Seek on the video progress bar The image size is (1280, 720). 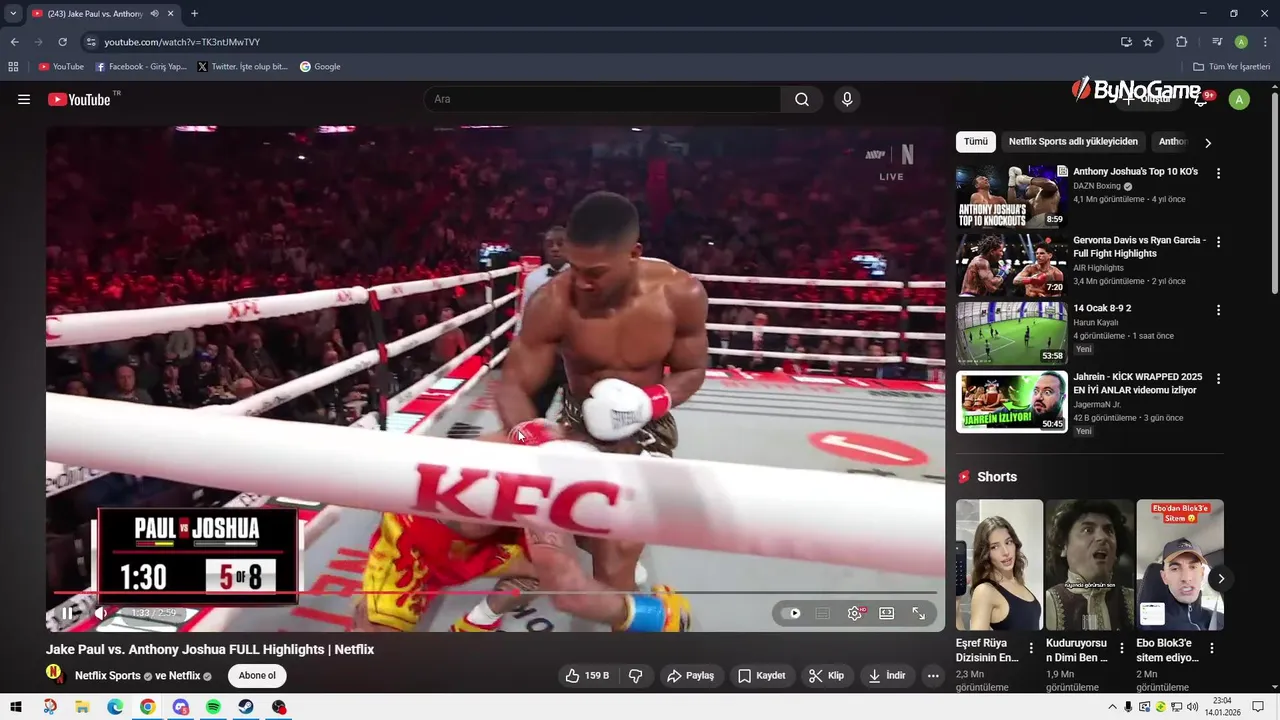(x=495, y=592)
